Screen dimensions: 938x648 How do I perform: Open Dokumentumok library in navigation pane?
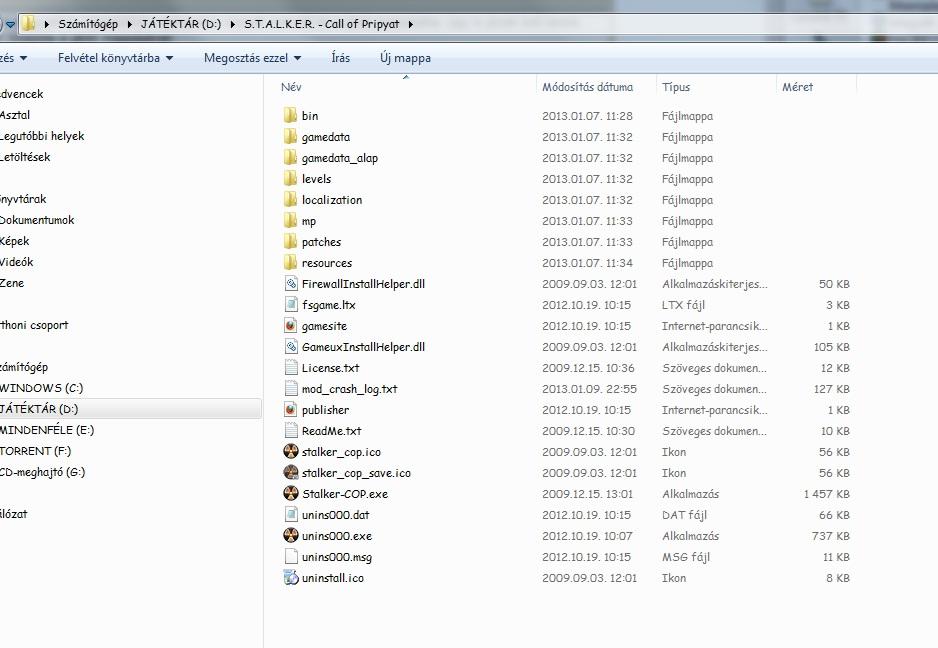37,220
